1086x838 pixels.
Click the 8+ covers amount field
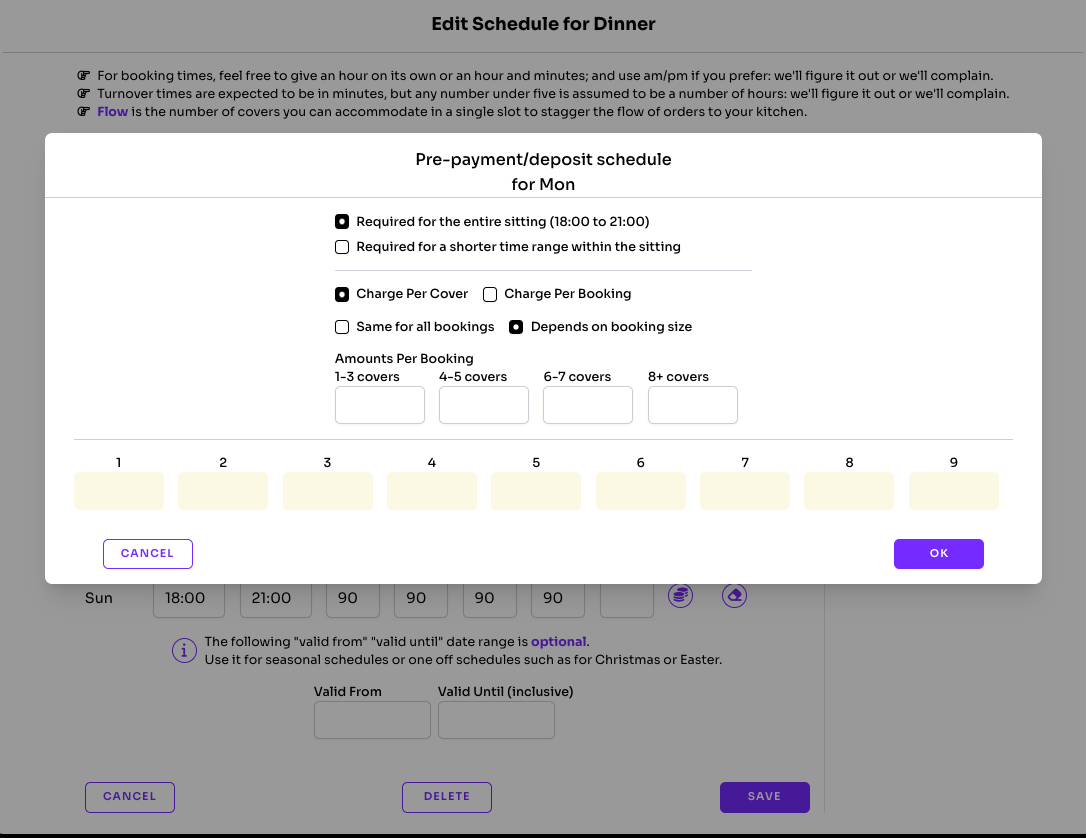pos(693,405)
